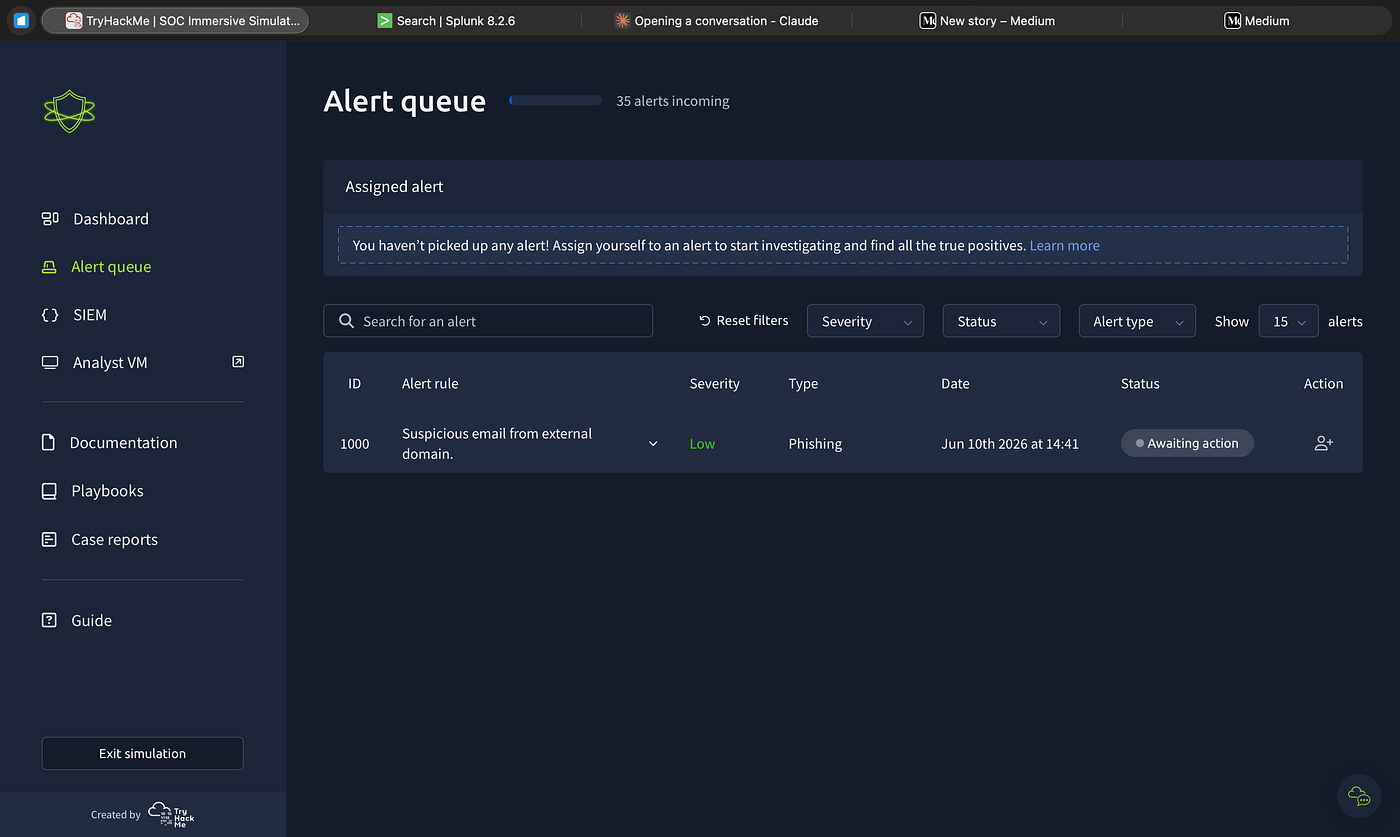Assign yourself to alert 1000
Screen dimensions: 1400x837
(x=1323, y=443)
